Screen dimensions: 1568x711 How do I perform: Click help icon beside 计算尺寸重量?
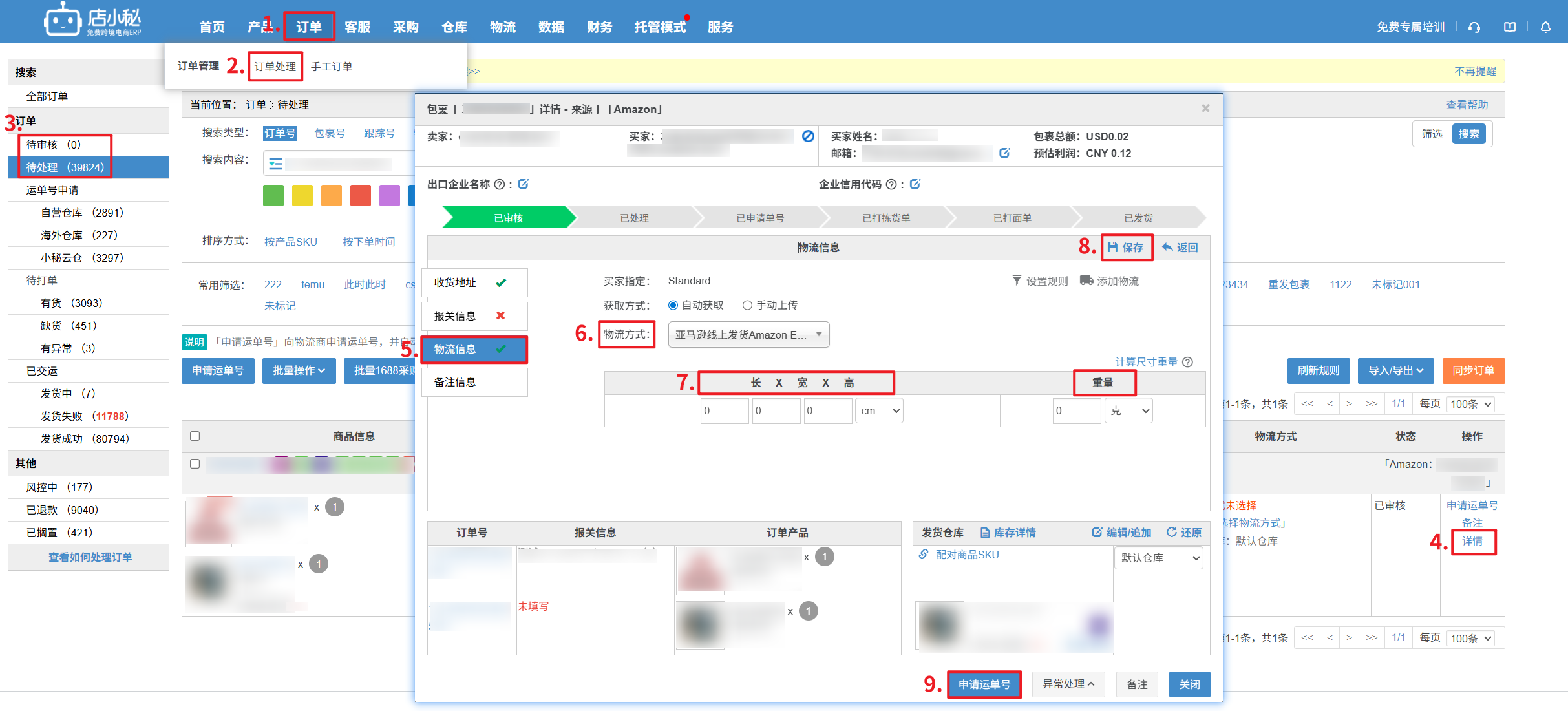1188,362
